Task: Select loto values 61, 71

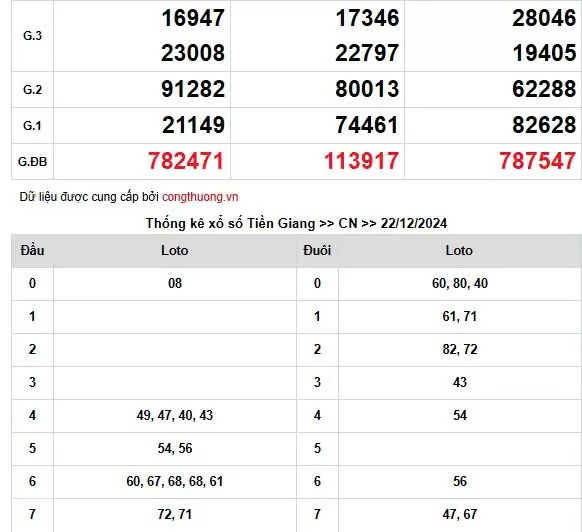Action: [460, 317]
